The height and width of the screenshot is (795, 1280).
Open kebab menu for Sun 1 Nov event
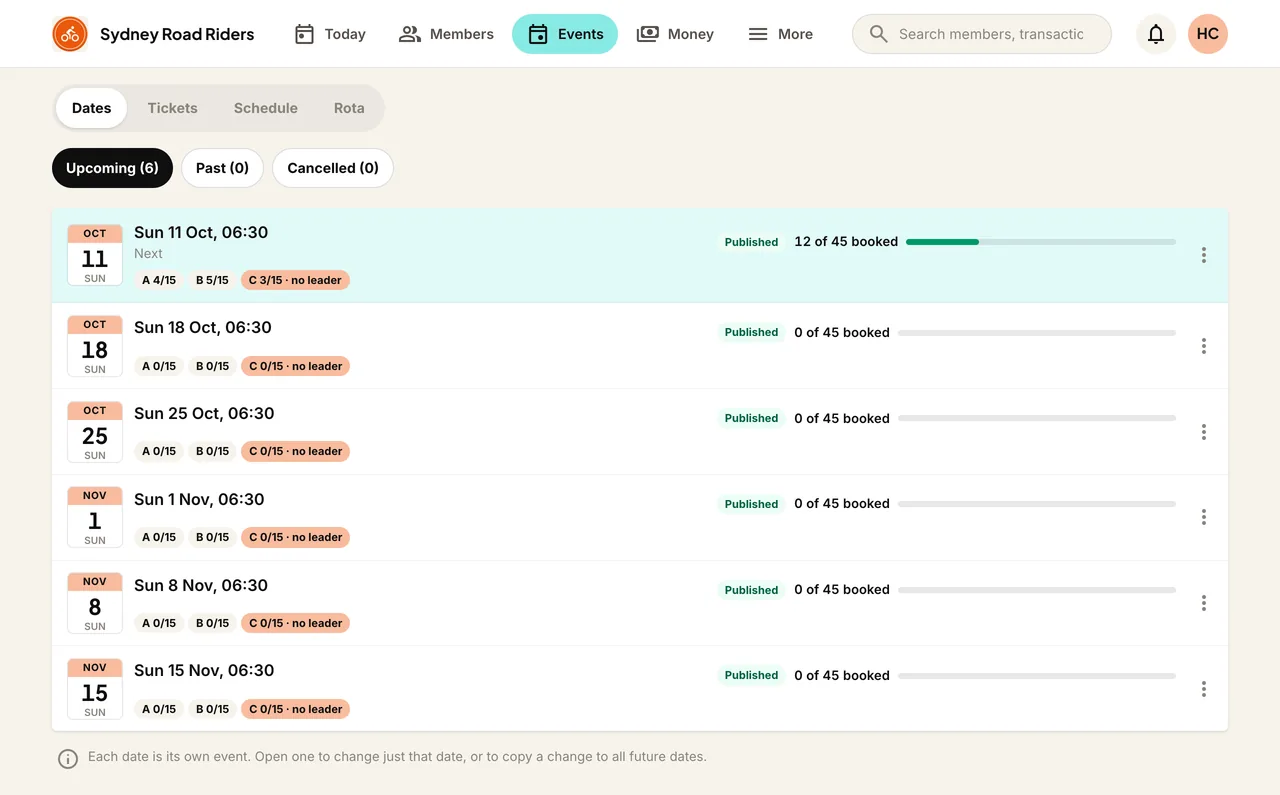1204,517
